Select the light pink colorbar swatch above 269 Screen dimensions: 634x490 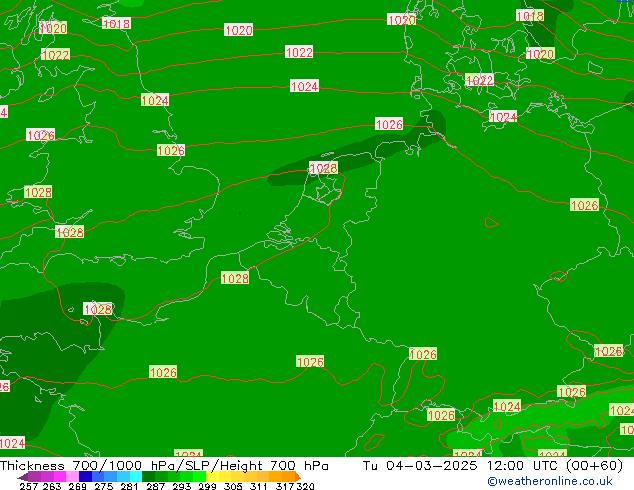[72, 476]
